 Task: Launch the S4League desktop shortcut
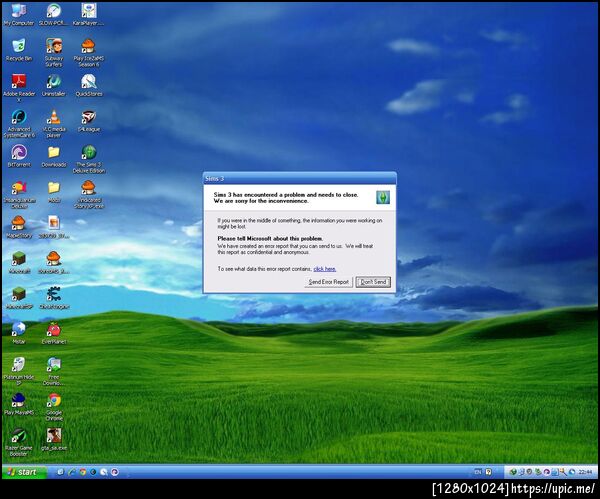click(88, 121)
